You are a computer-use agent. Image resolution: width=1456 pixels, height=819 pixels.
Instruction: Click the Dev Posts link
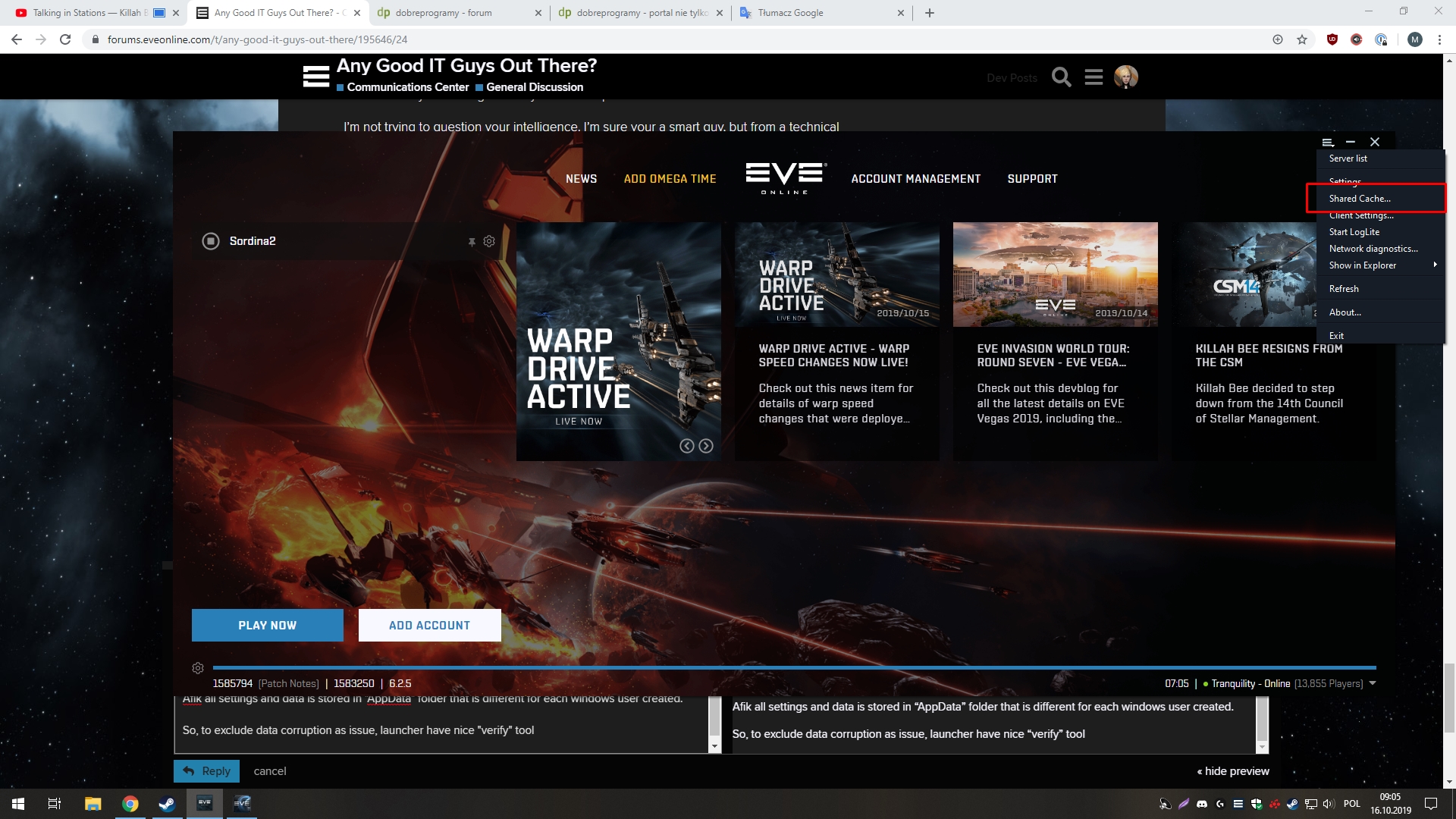[x=1012, y=77]
